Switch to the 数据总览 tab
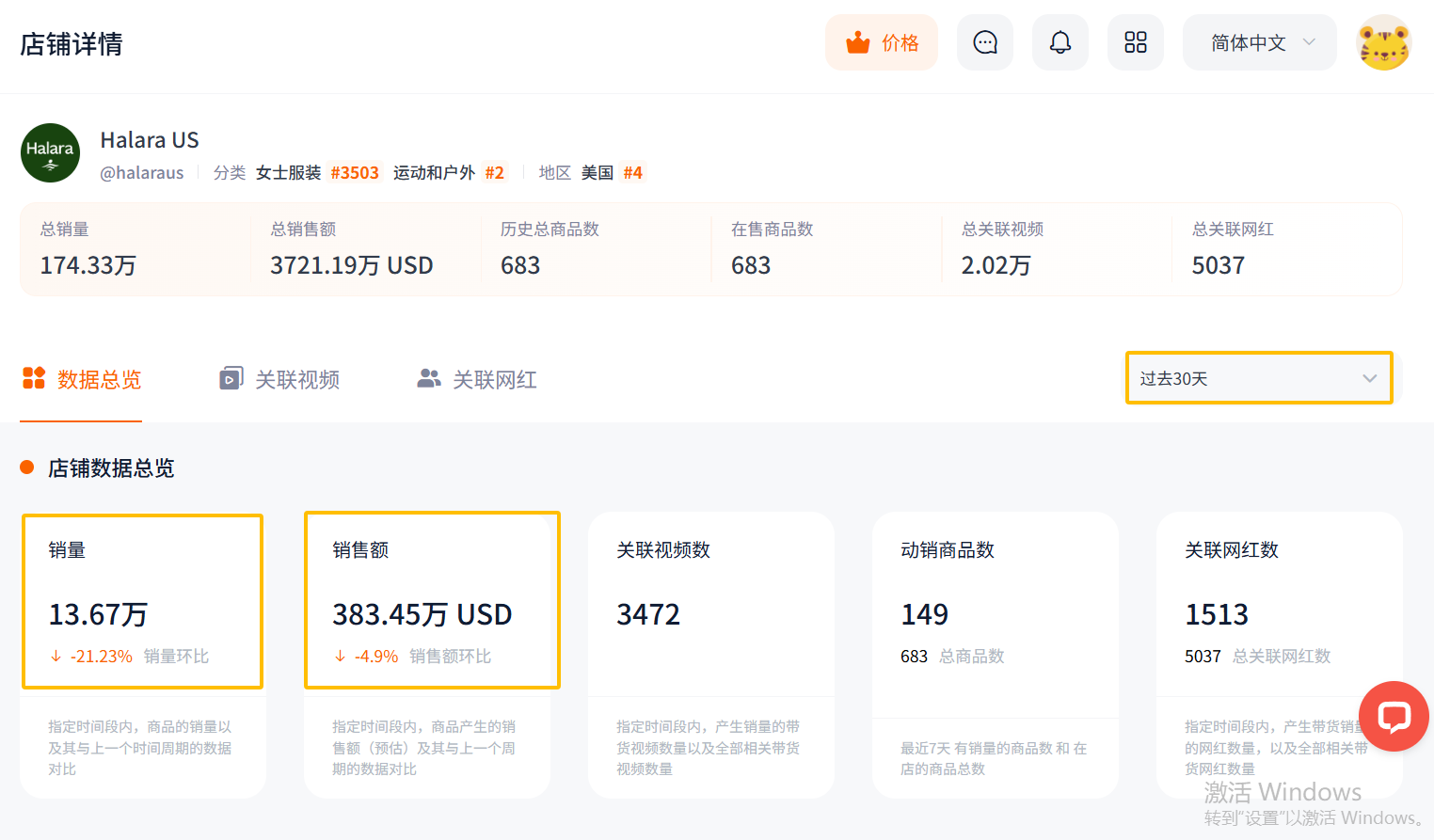 pos(82,379)
